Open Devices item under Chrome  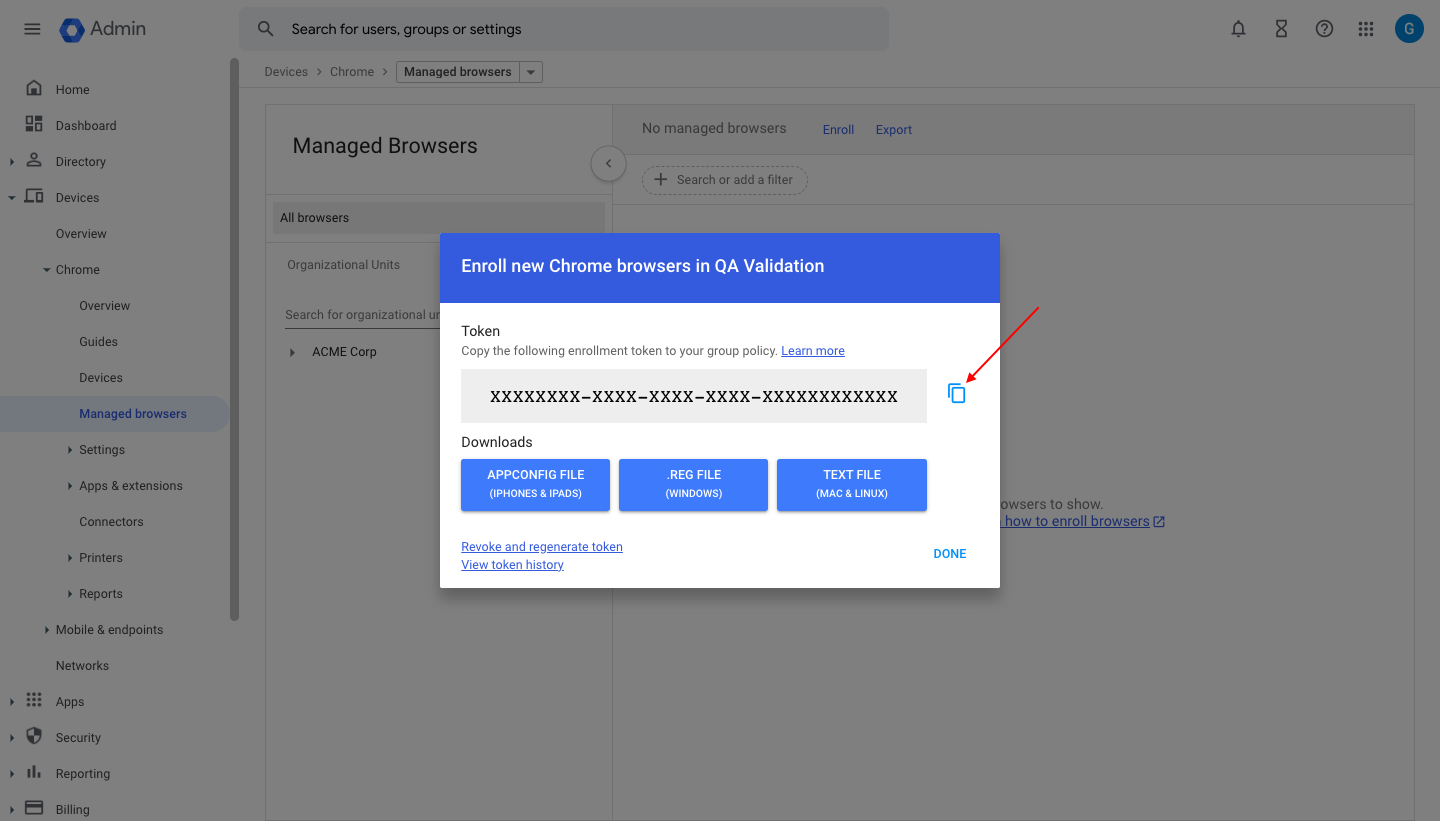[101, 378]
